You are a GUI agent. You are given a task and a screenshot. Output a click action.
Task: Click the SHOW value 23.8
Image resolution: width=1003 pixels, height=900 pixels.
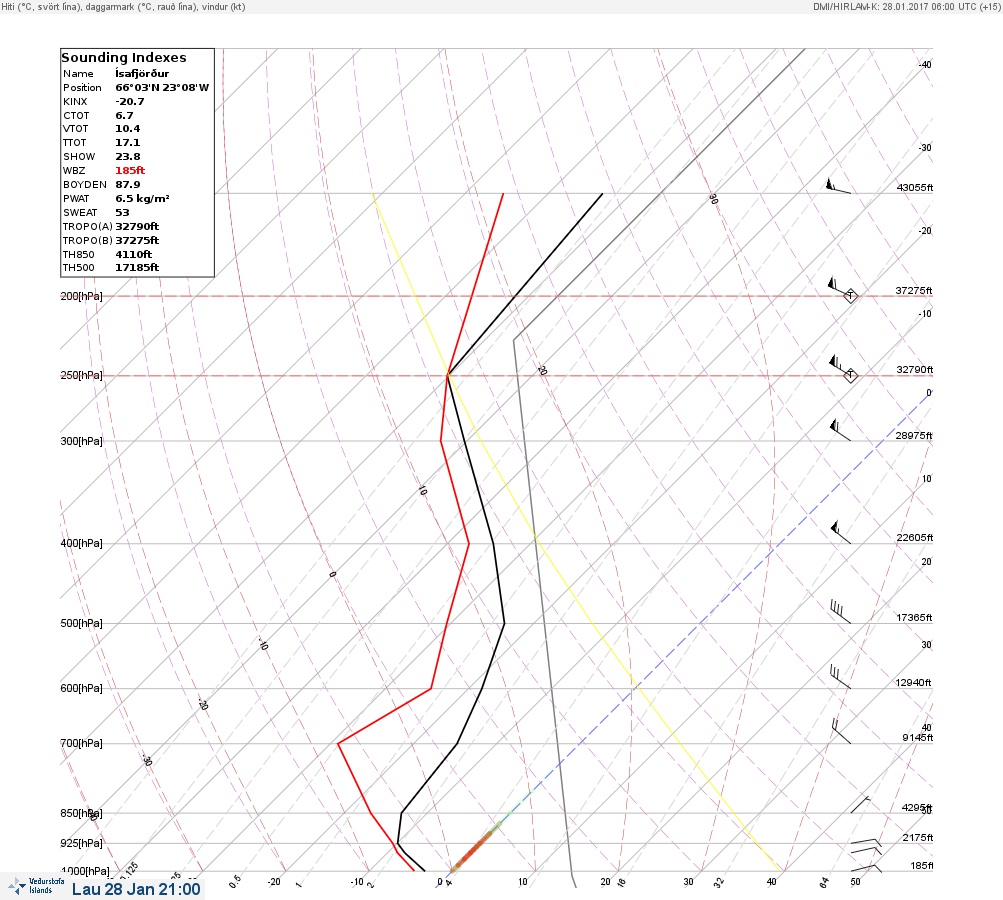127,157
